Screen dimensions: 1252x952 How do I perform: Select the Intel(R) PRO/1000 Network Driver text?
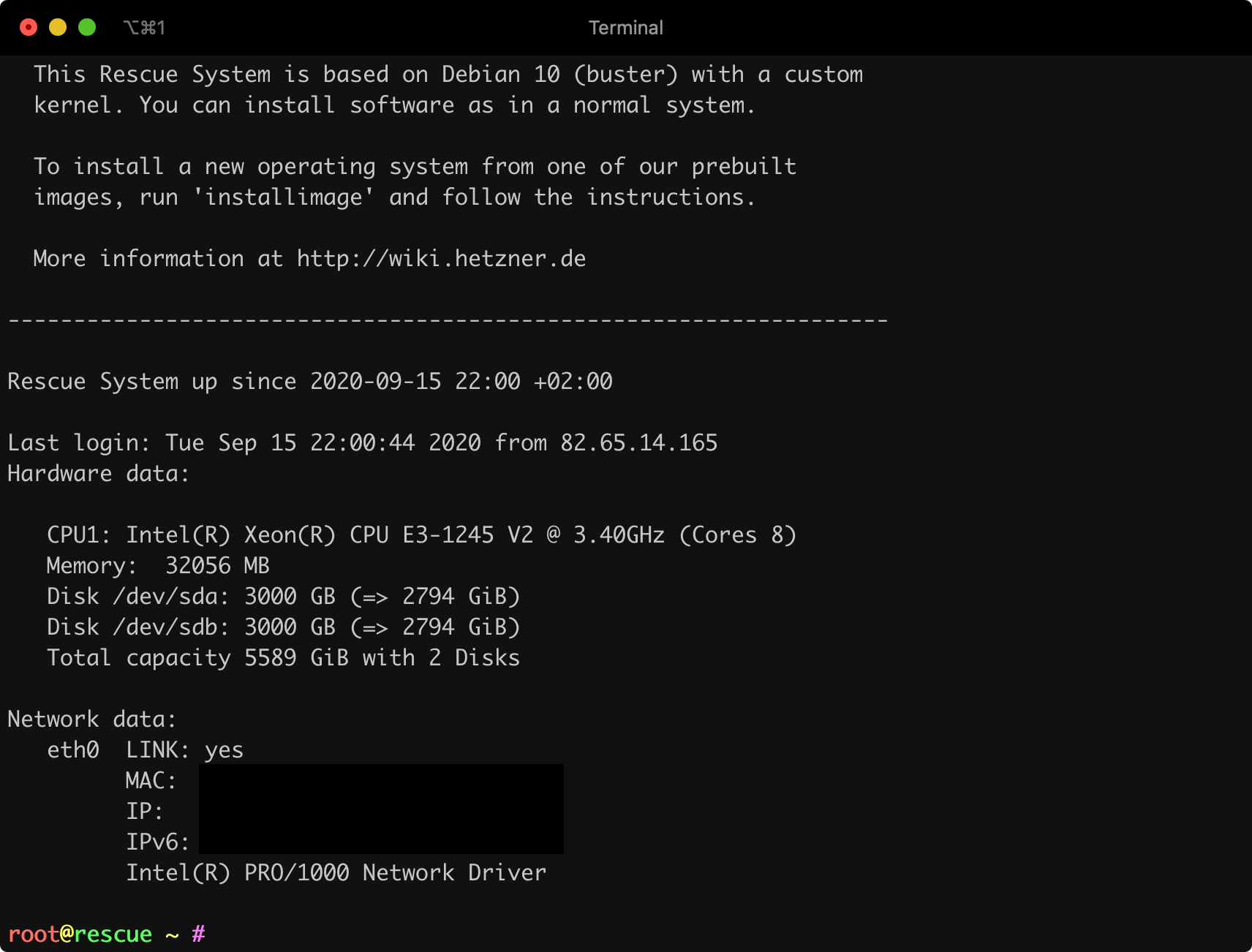click(x=336, y=873)
